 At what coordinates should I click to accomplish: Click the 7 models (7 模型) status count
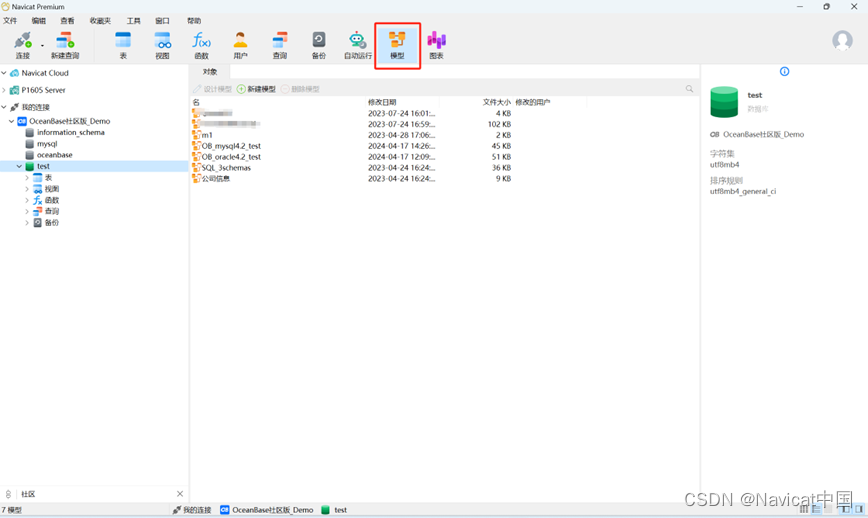click(x=11, y=510)
